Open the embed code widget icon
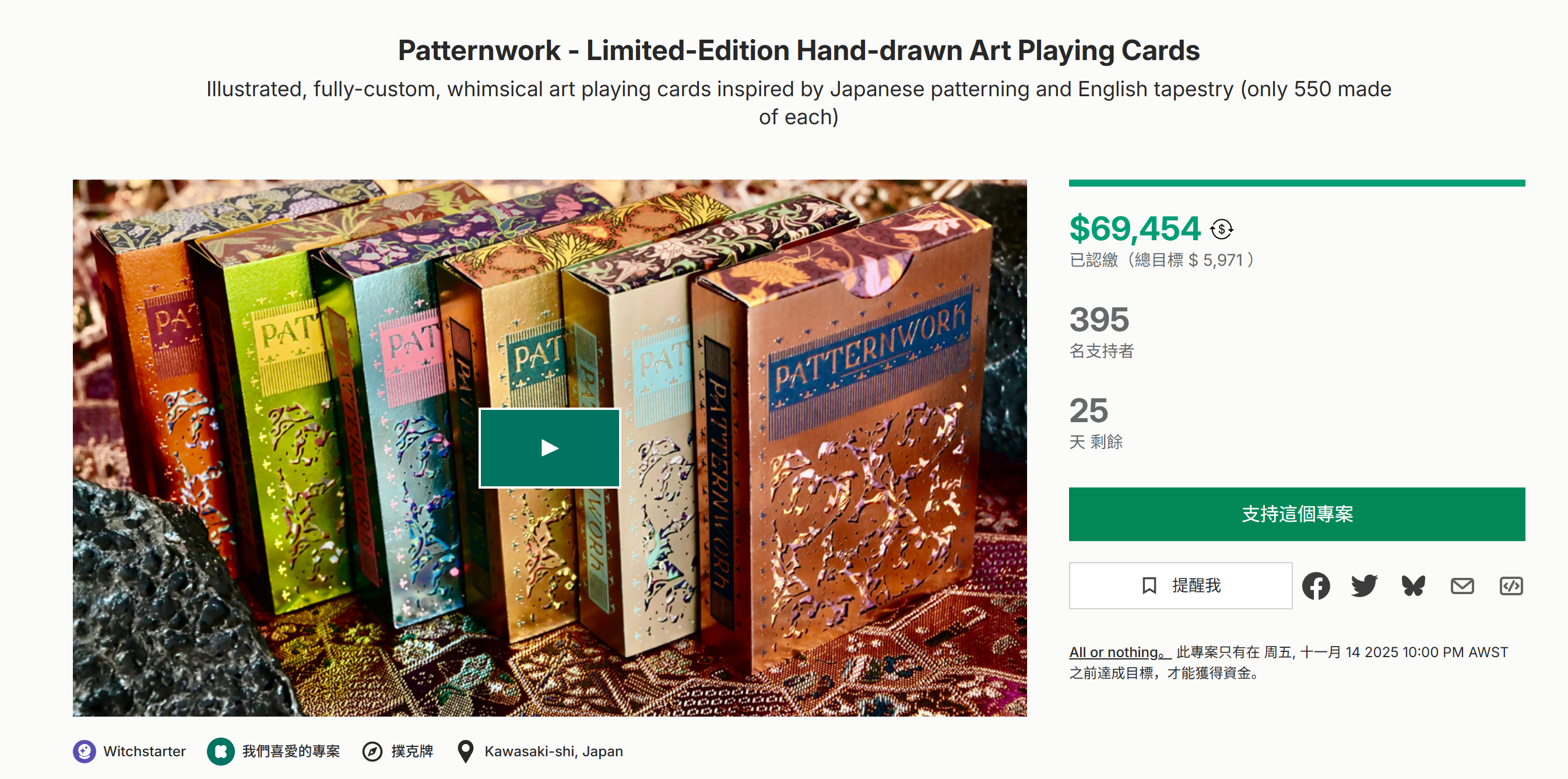The image size is (1568, 779). click(x=1511, y=586)
